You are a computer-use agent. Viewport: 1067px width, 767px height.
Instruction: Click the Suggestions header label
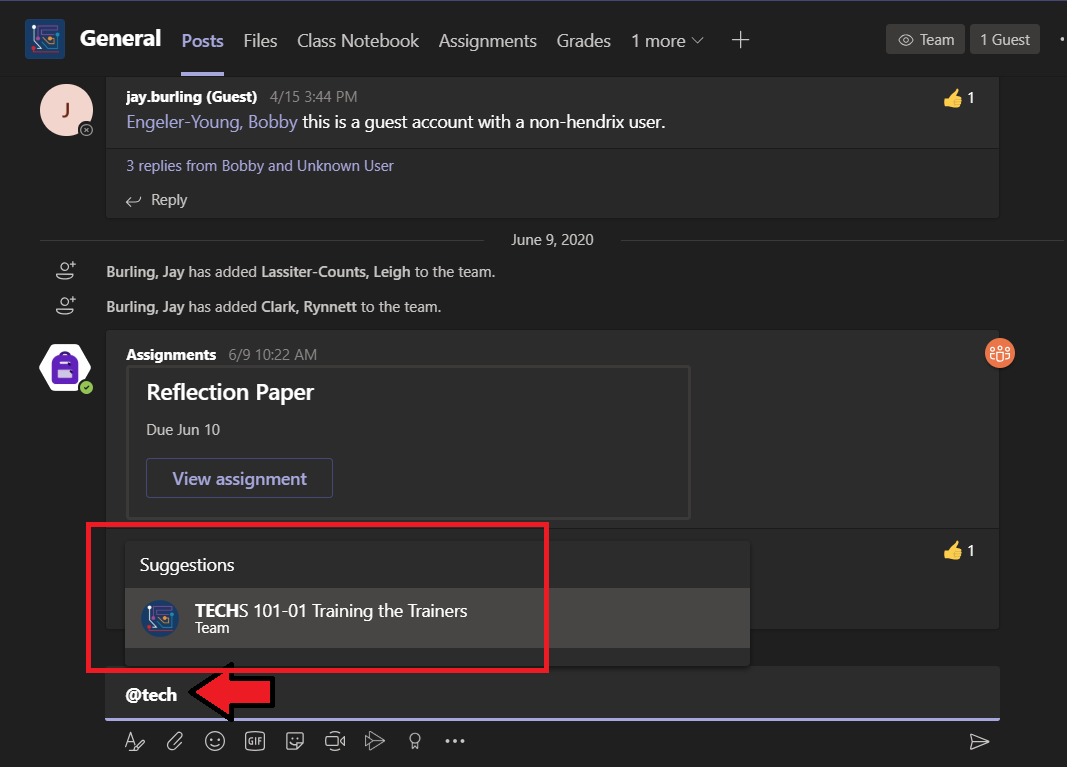click(187, 565)
